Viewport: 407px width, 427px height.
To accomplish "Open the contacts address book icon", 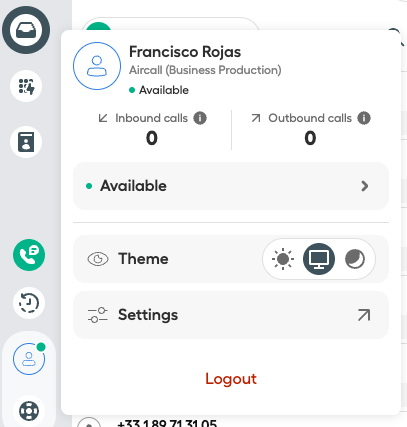I will [26, 142].
